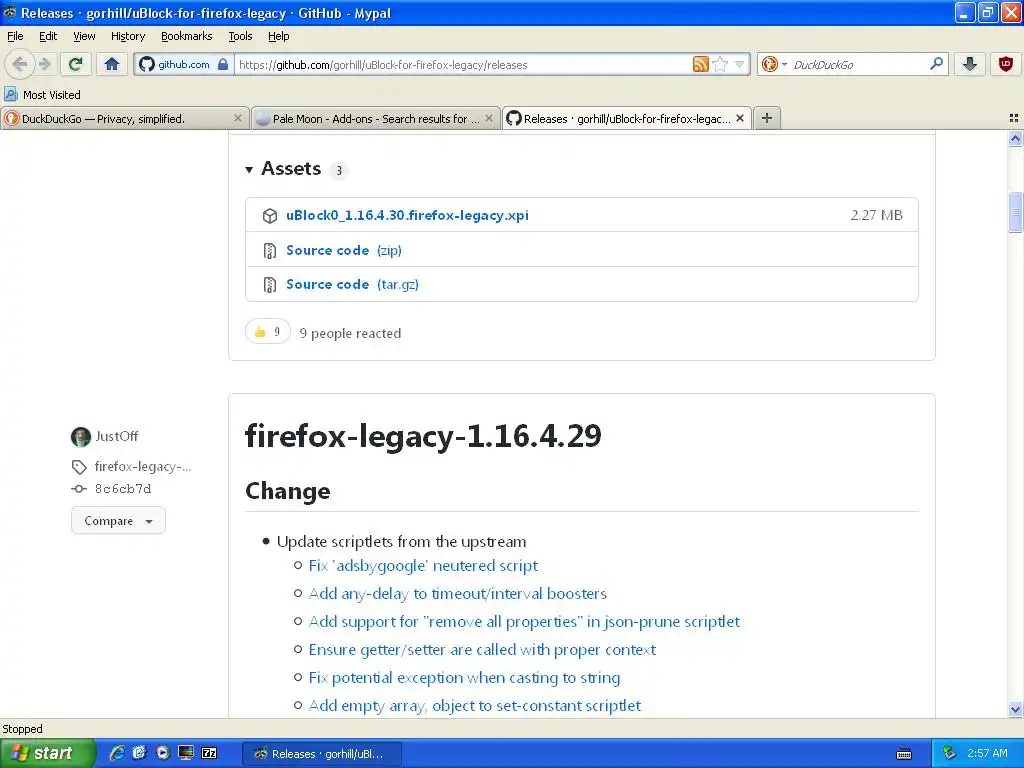Open the History menu
The image size is (1024, 768).
(127, 36)
